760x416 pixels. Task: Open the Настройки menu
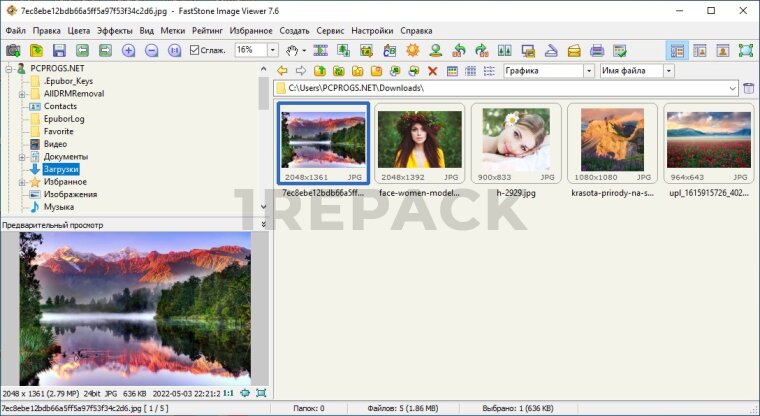[371, 30]
